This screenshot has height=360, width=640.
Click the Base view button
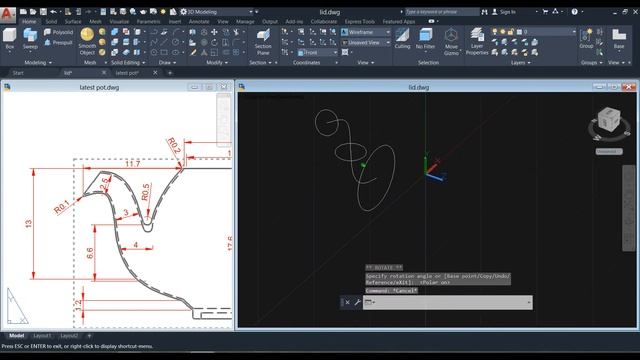click(619, 39)
